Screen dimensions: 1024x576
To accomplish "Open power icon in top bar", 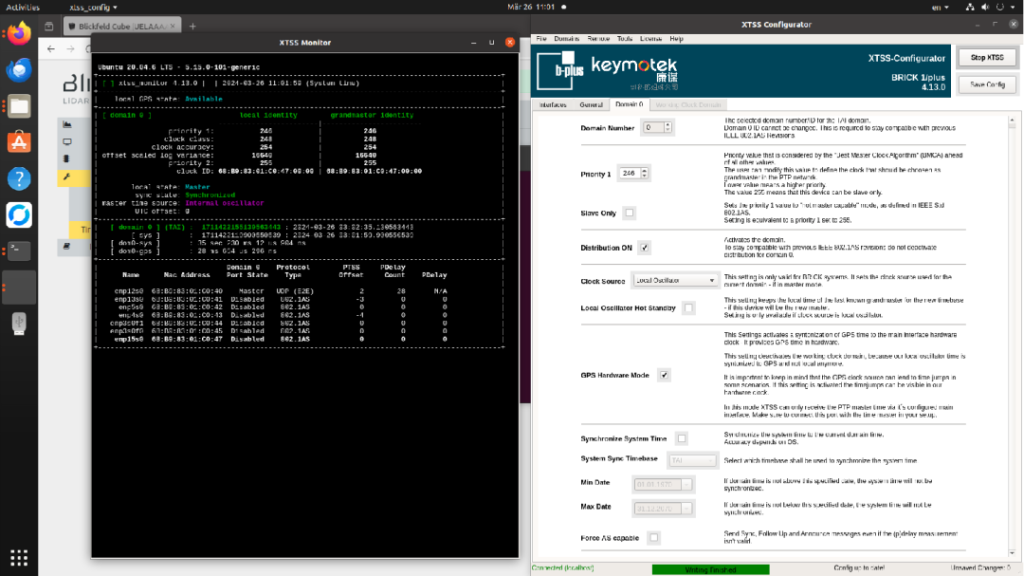I will click(x=1000, y=7).
